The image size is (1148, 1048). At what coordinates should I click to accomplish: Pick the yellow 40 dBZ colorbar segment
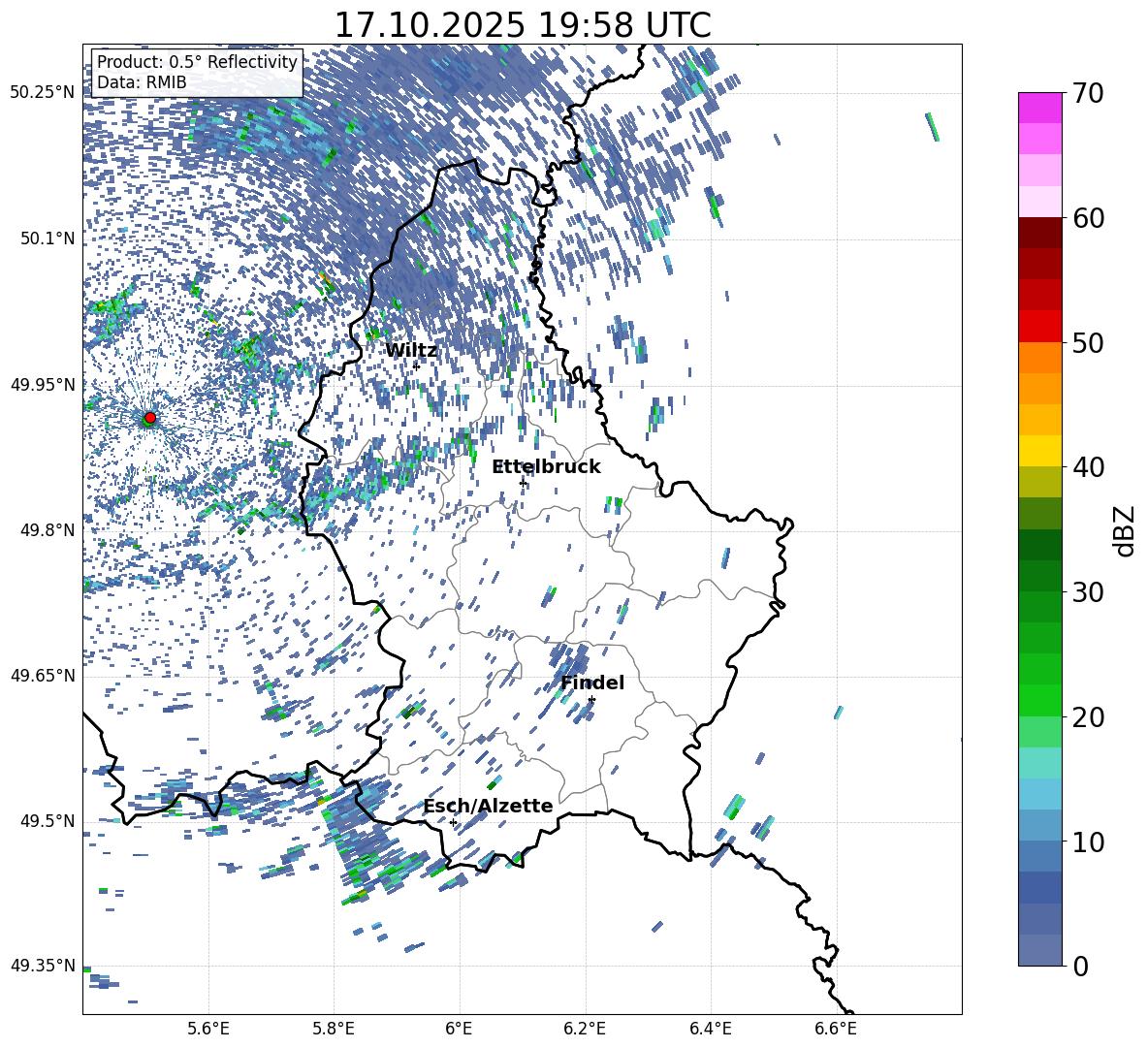point(1039,452)
